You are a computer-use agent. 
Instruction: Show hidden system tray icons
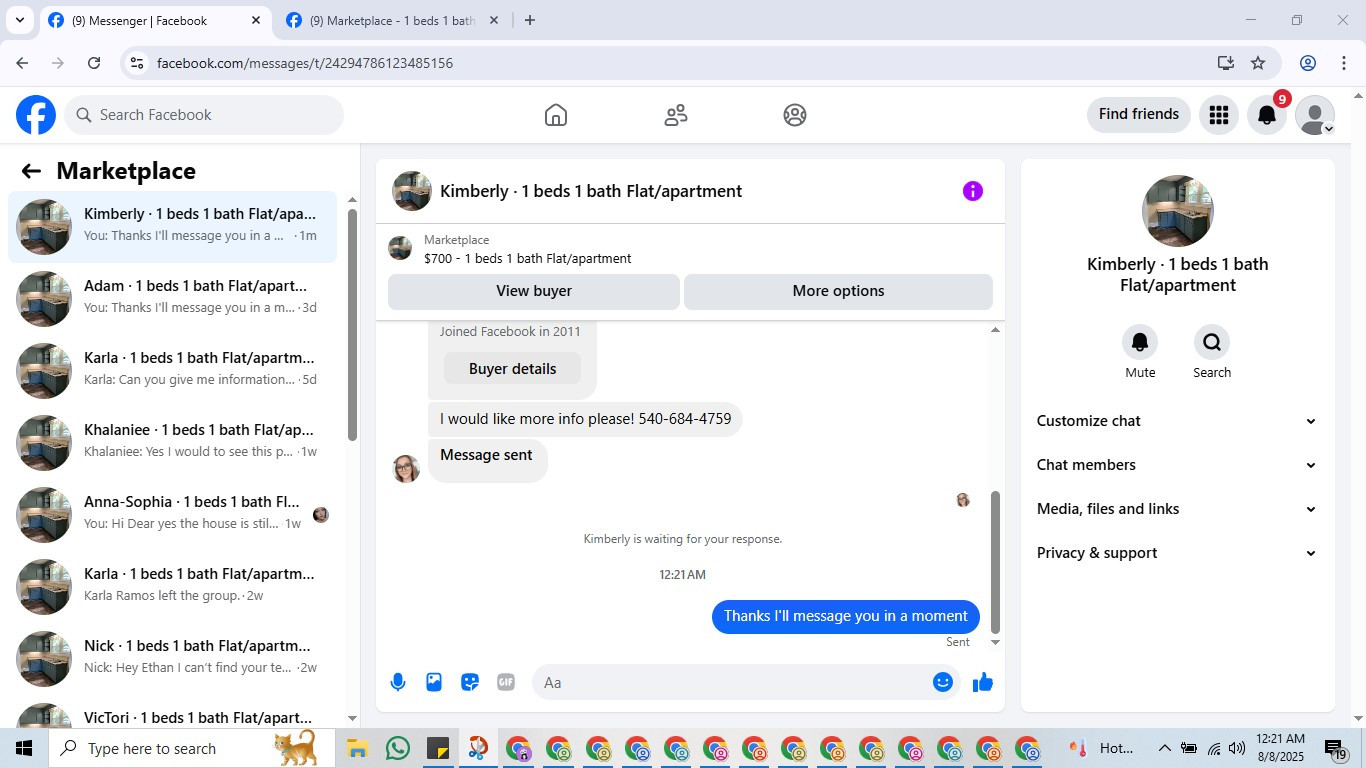1164,748
